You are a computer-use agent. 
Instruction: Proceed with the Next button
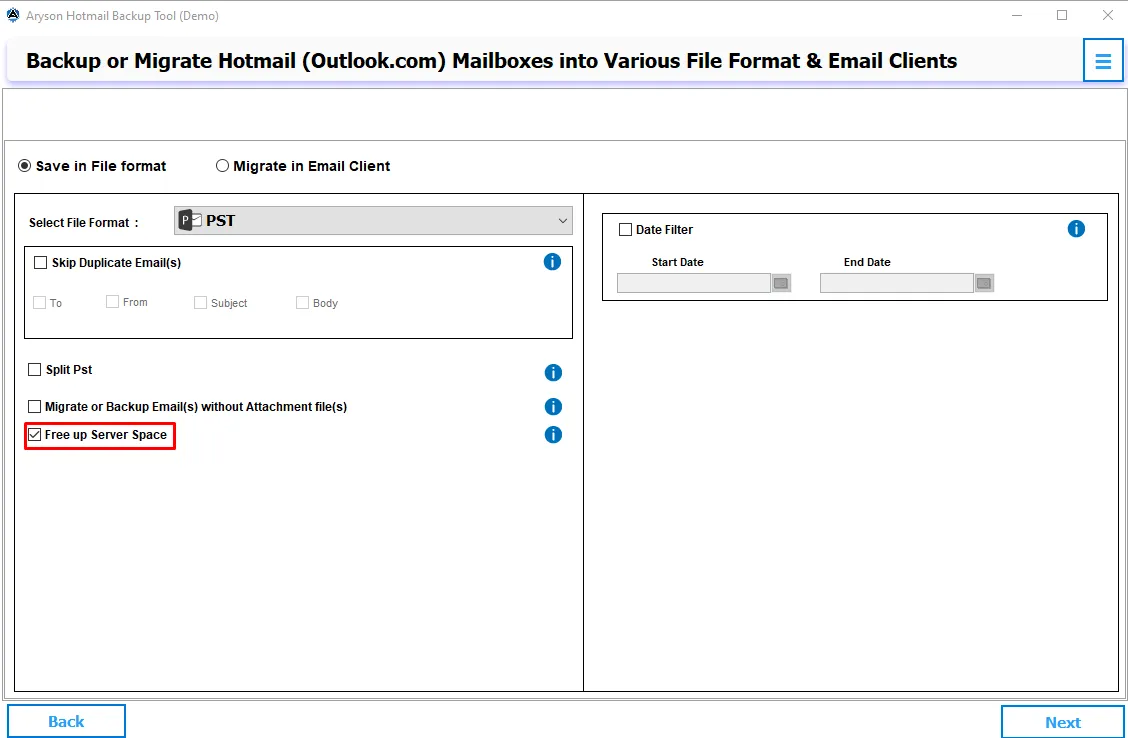1063,722
